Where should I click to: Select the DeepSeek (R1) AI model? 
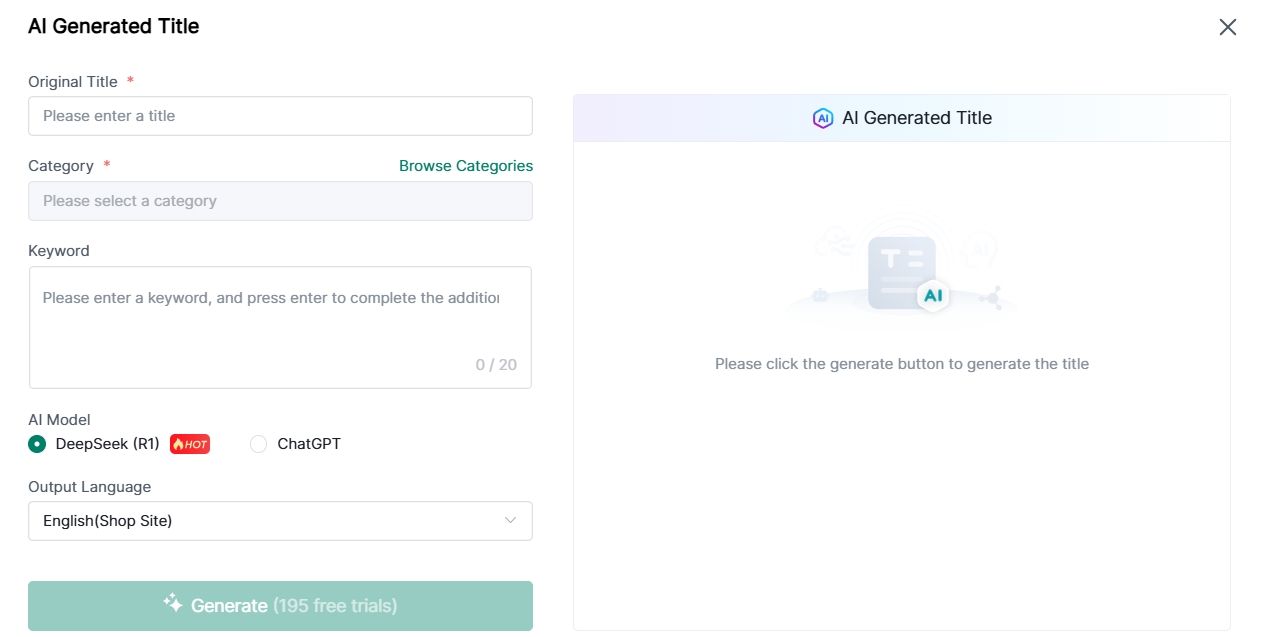36,444
